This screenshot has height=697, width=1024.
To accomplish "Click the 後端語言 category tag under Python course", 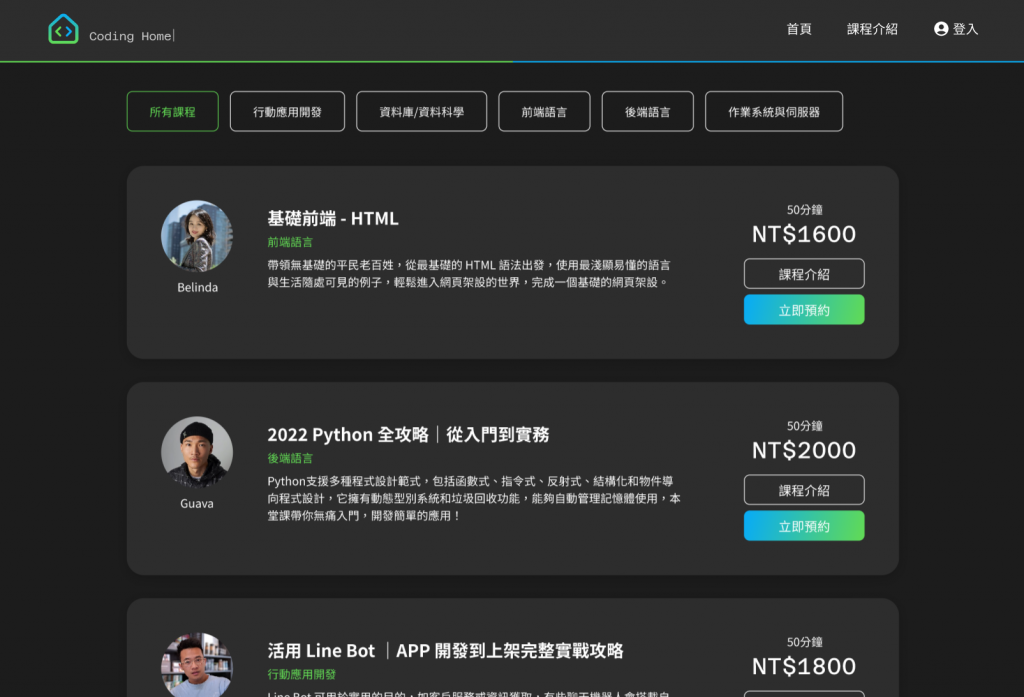I will coord(290,459).
